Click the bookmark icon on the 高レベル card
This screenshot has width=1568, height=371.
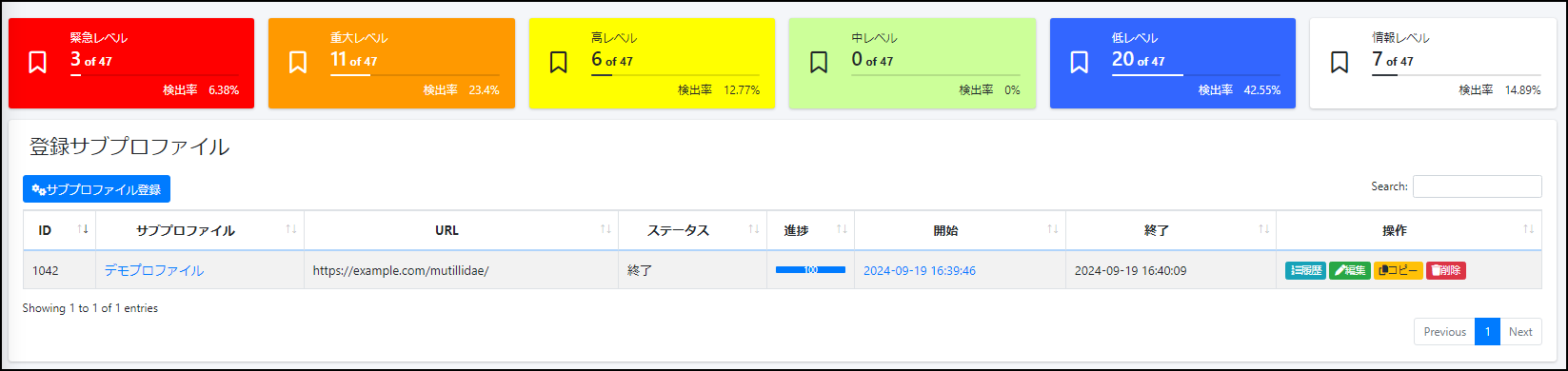(559, 63)
